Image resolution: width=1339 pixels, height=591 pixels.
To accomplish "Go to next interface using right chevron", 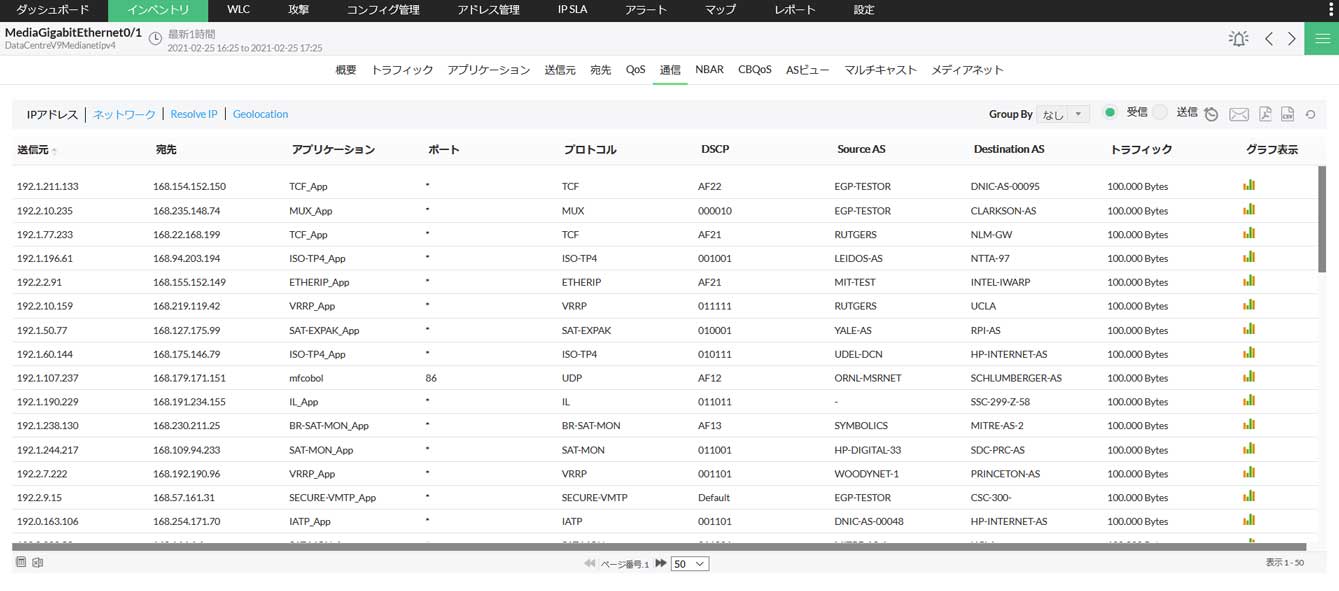I will [x=1292, y=39].
